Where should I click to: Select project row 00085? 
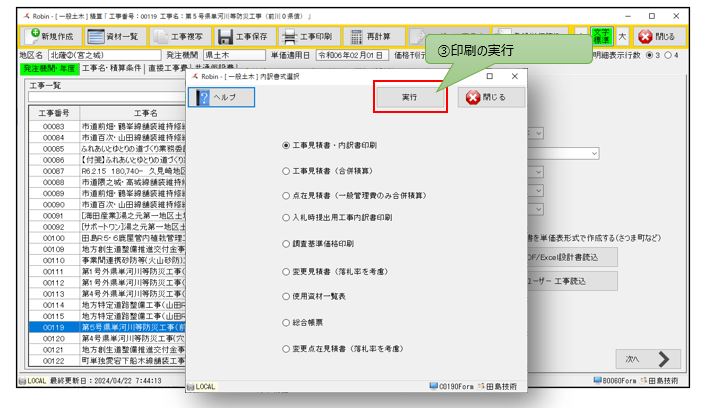tap(107, 149)
